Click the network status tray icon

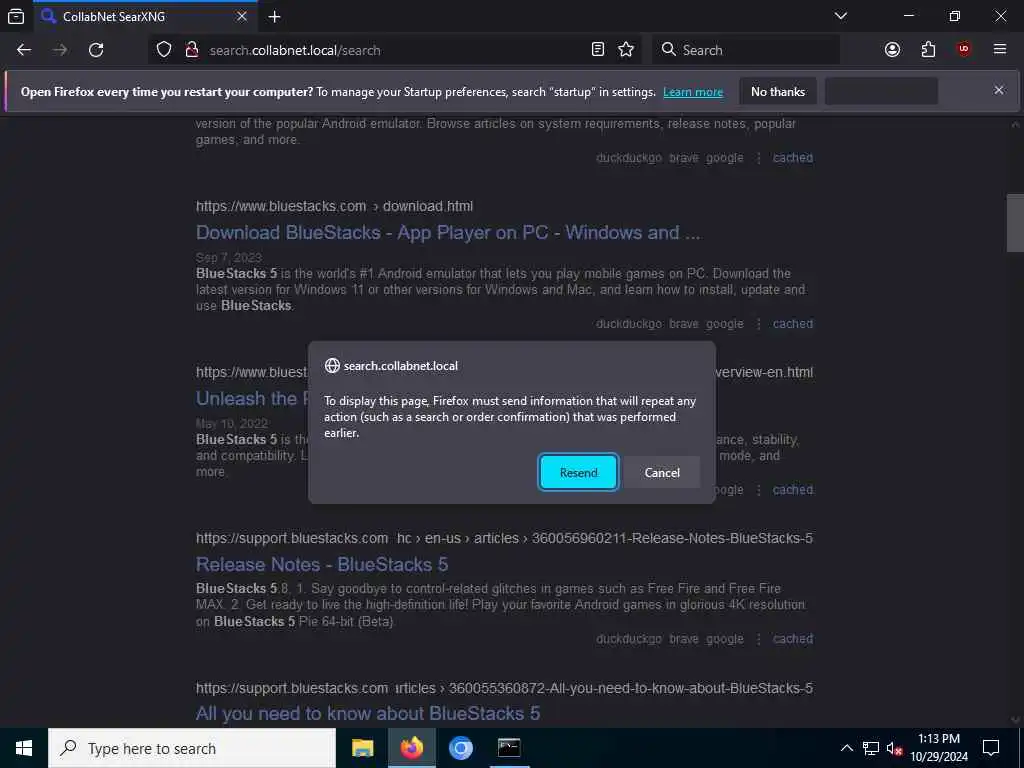(871, 748)
